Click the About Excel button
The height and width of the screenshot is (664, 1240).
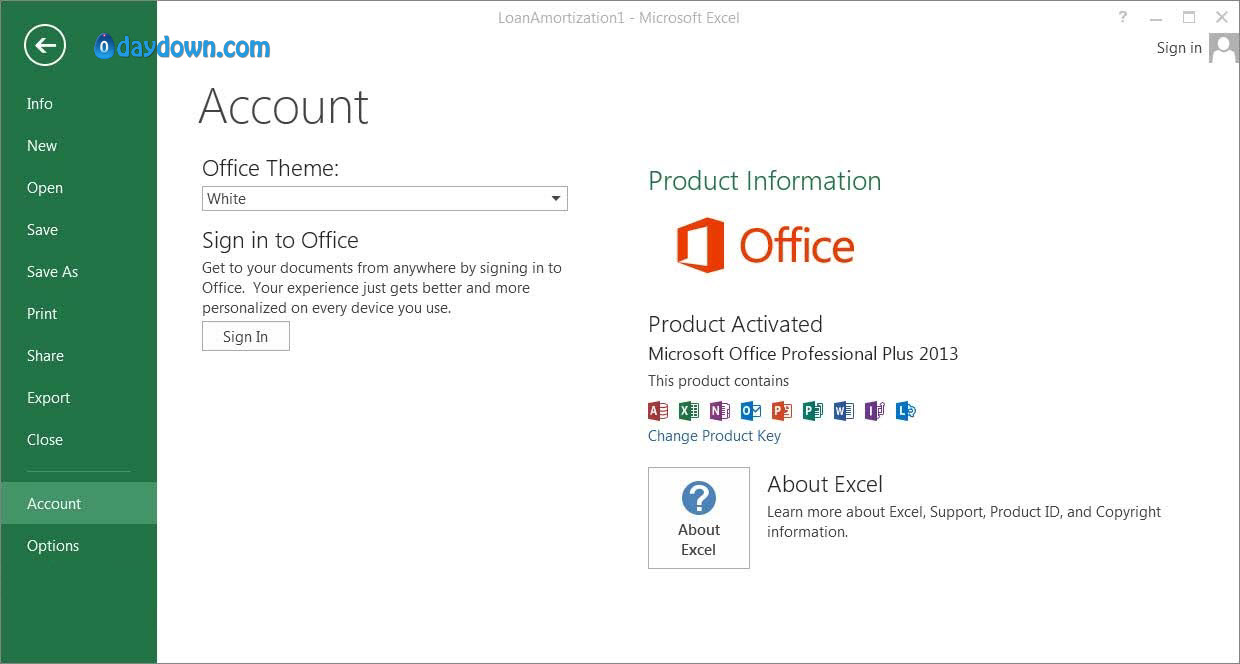click(x=699, y=518)
